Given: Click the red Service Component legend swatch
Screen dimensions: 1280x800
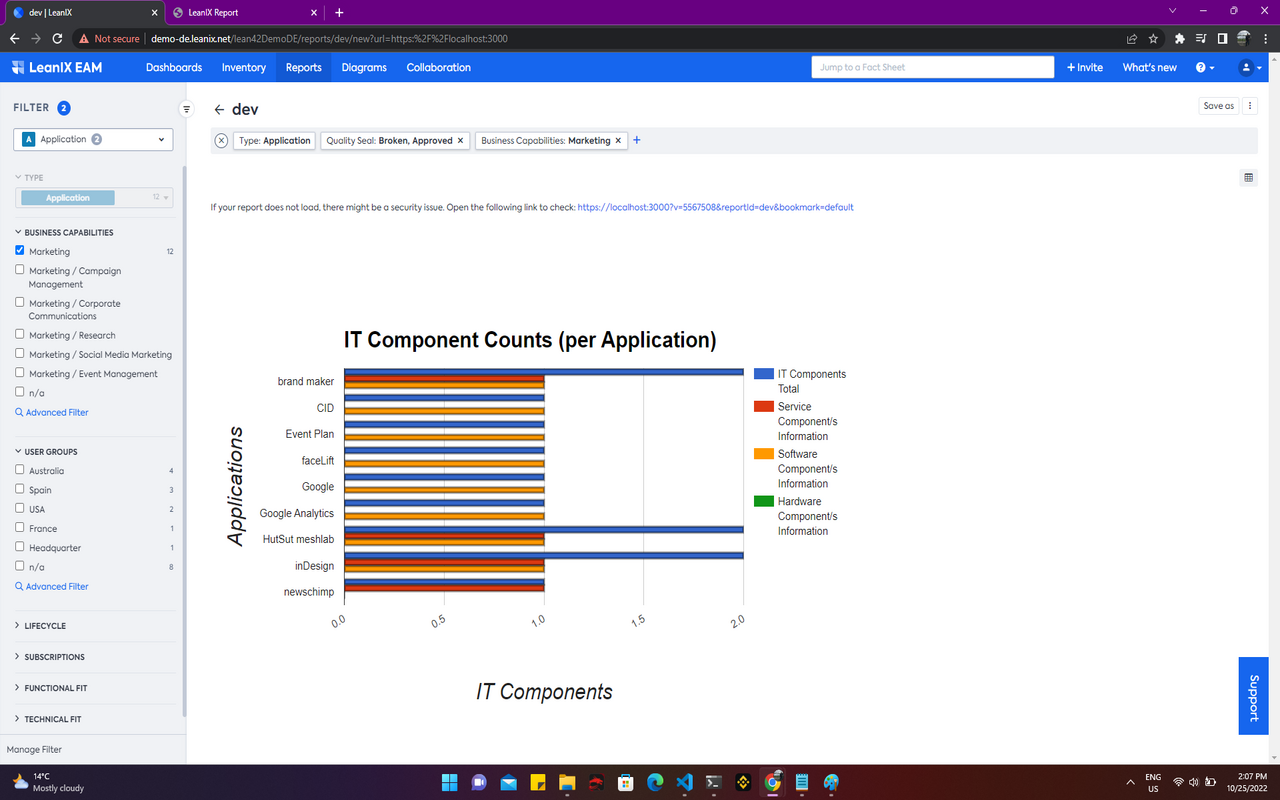Looking at the screenshot, I should point(764,406).
